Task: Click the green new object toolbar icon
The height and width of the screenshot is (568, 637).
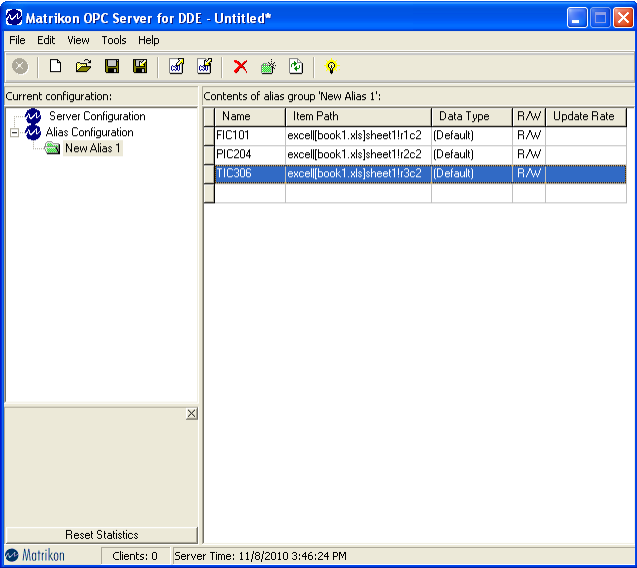Action: [x=268, y=66]
